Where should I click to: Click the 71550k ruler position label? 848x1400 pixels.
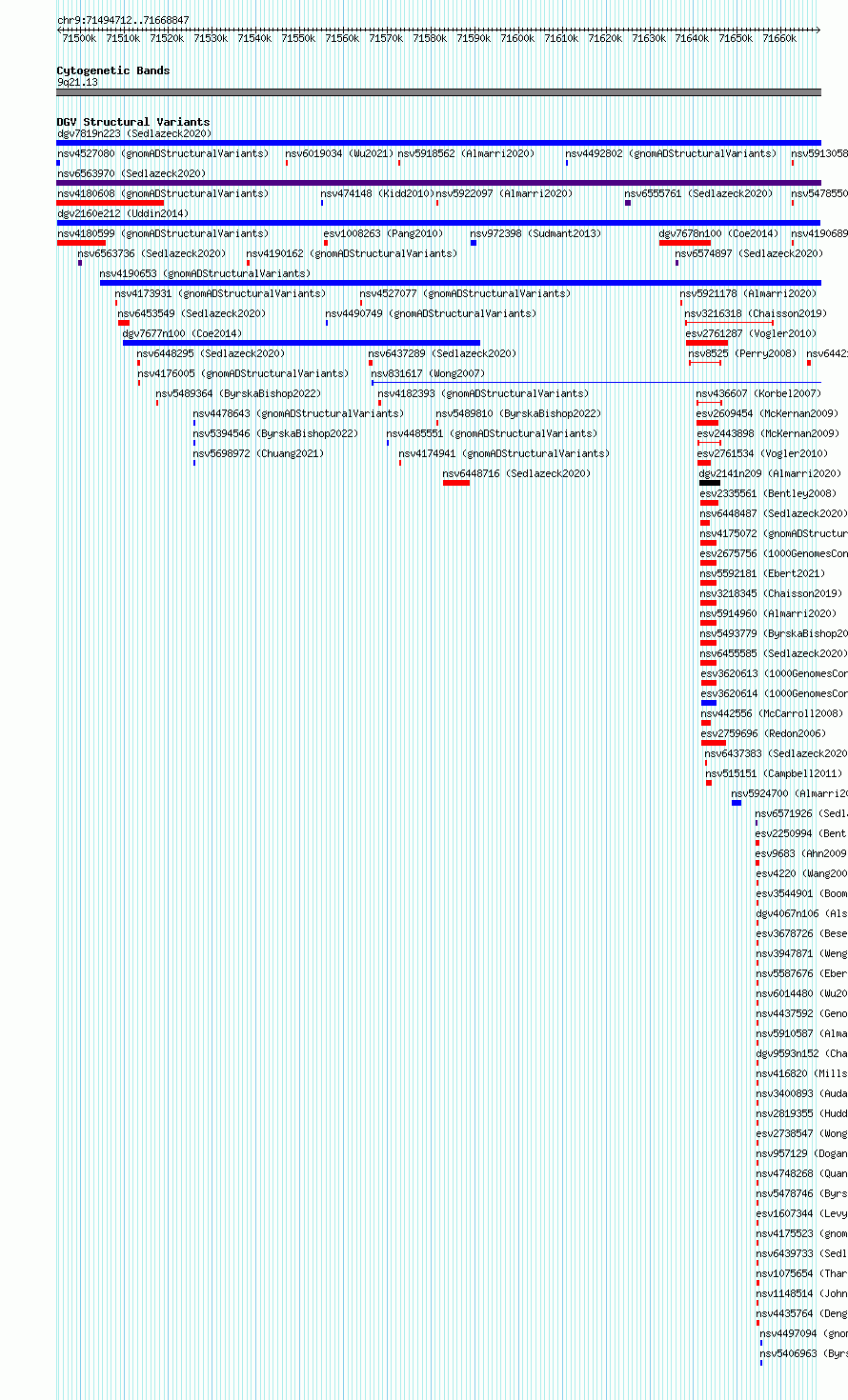[x=299, y=38]
